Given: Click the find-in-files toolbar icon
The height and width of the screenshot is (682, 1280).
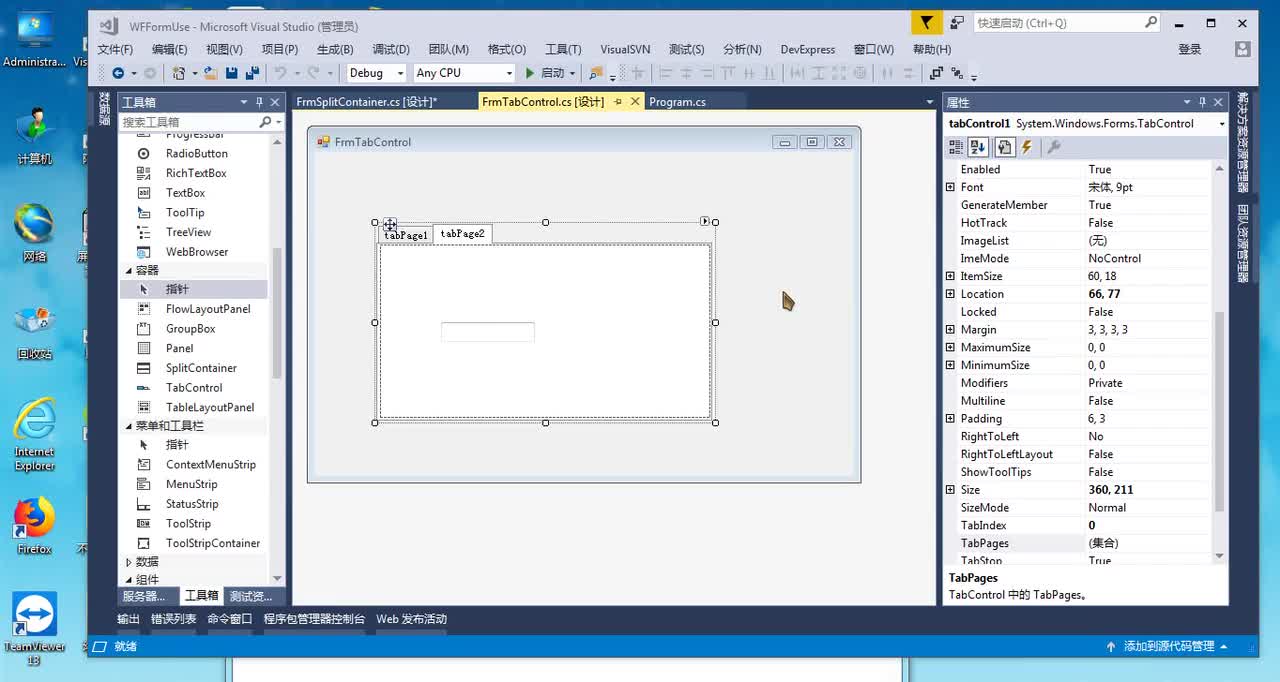Looking at the screenshot, I should click(596, 73).
